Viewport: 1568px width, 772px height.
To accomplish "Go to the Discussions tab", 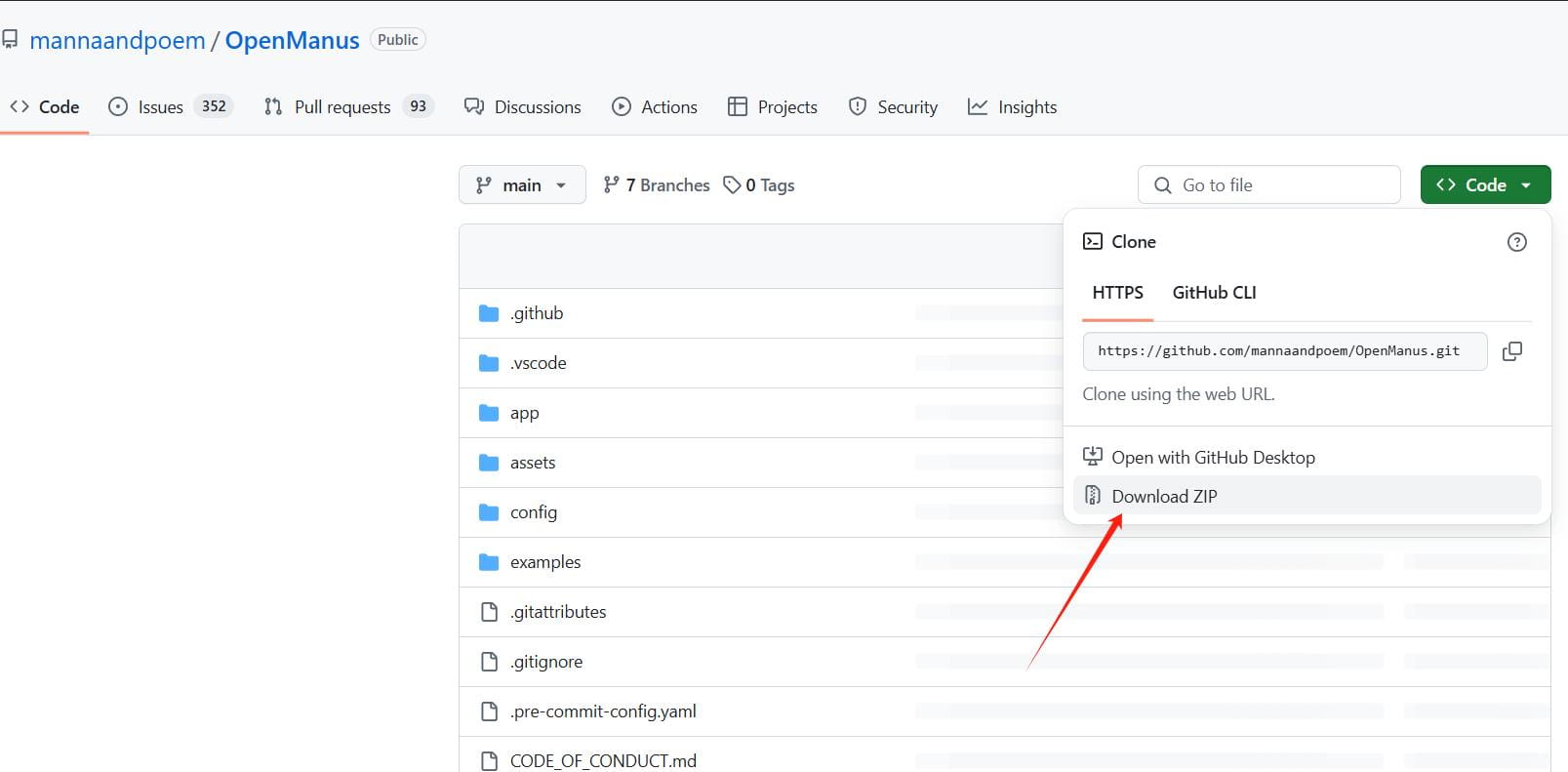I will pyautogui.click(x=523, y=106).
